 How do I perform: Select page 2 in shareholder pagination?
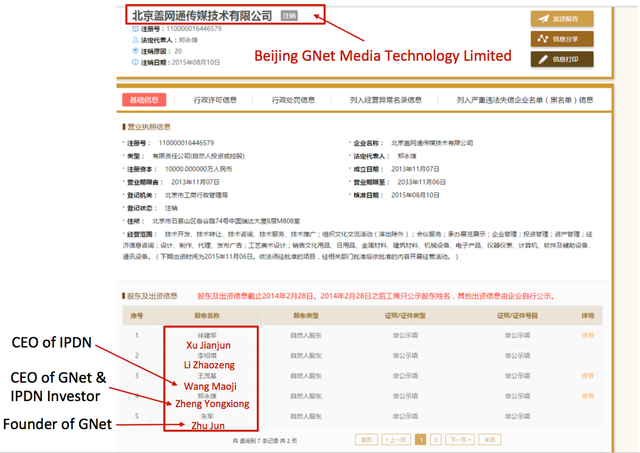pos(436,440)
